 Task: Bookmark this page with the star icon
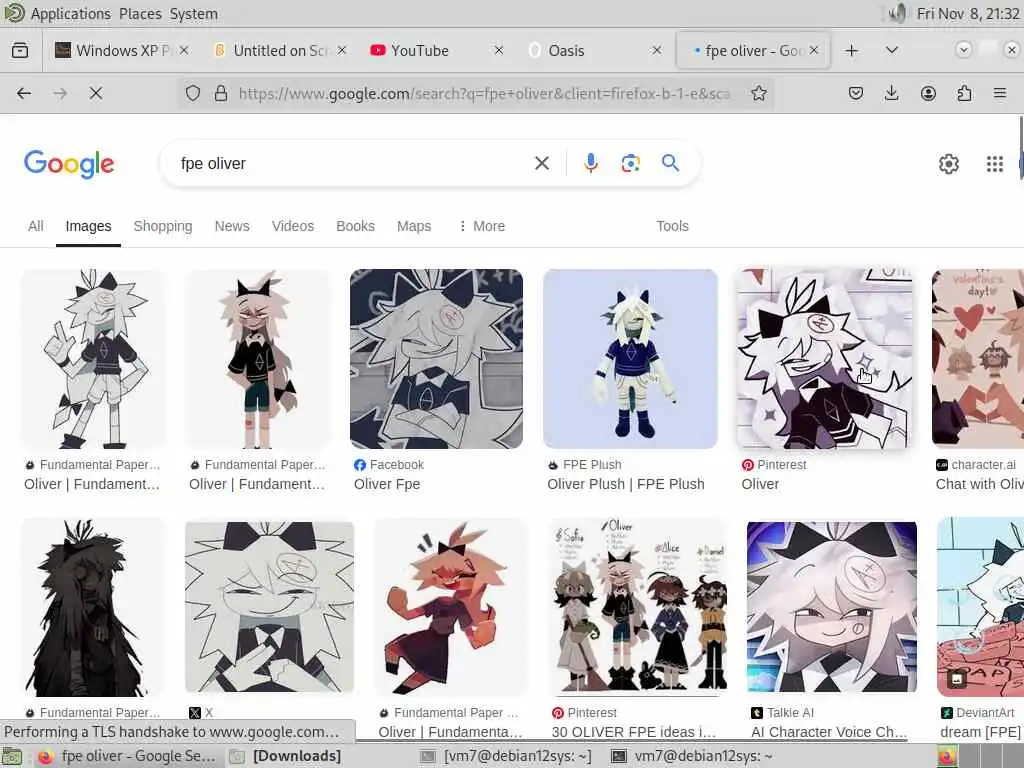pos(758,93)
